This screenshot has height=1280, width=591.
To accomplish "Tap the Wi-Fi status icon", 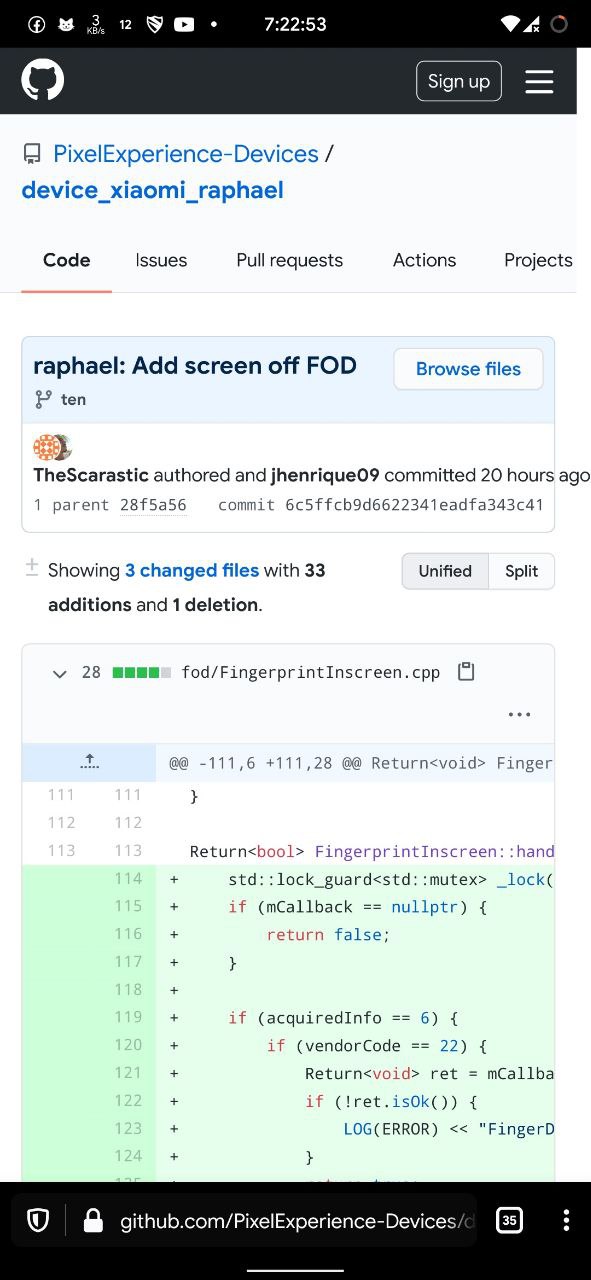I will 511,24.
